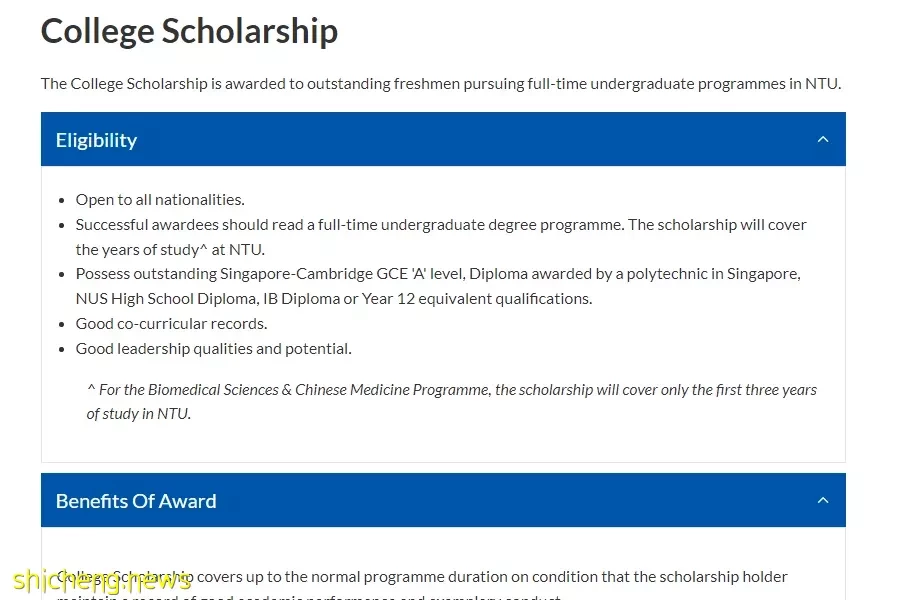Select the 'Open to all nationalities' bullet

tap(160, 200)
